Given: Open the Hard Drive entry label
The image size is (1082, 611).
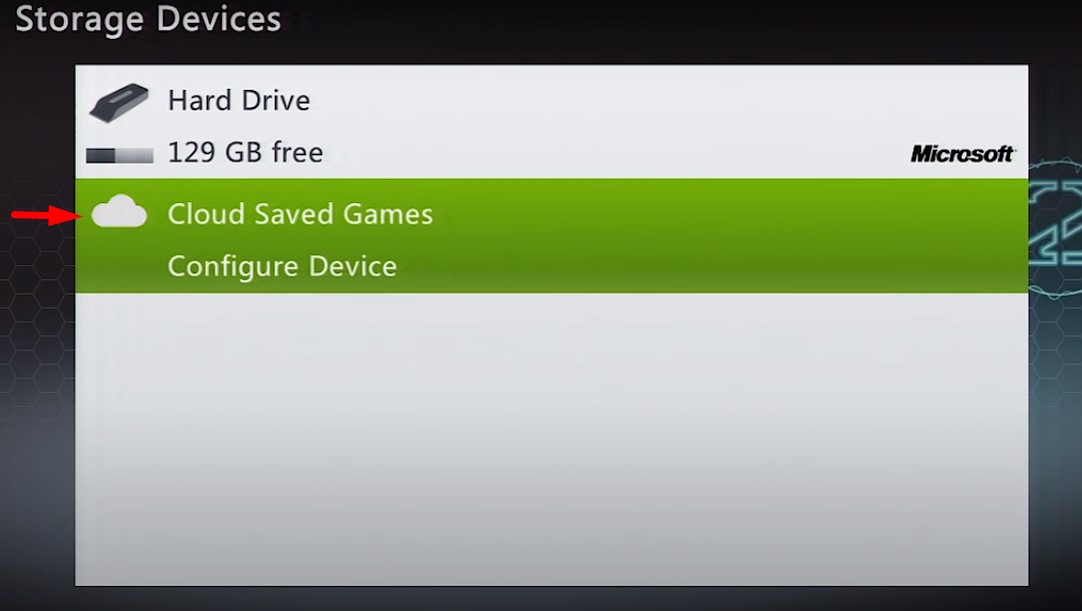Looking at the screenshot, I should pyautogui.click(x=239, y=101).
